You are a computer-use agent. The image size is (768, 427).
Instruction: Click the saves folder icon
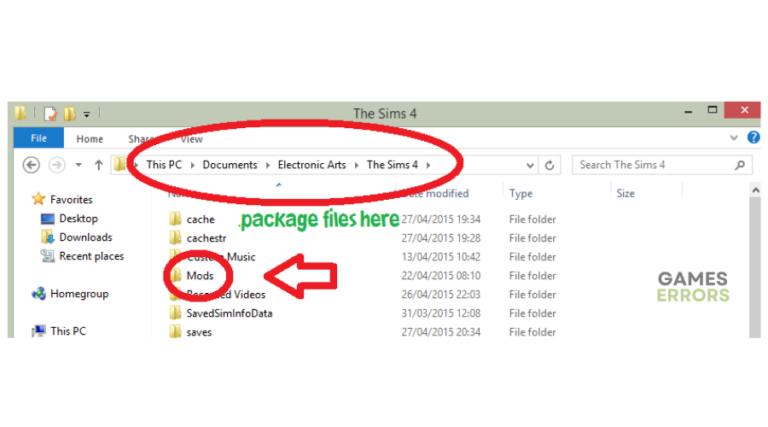(x=175, y=332)
